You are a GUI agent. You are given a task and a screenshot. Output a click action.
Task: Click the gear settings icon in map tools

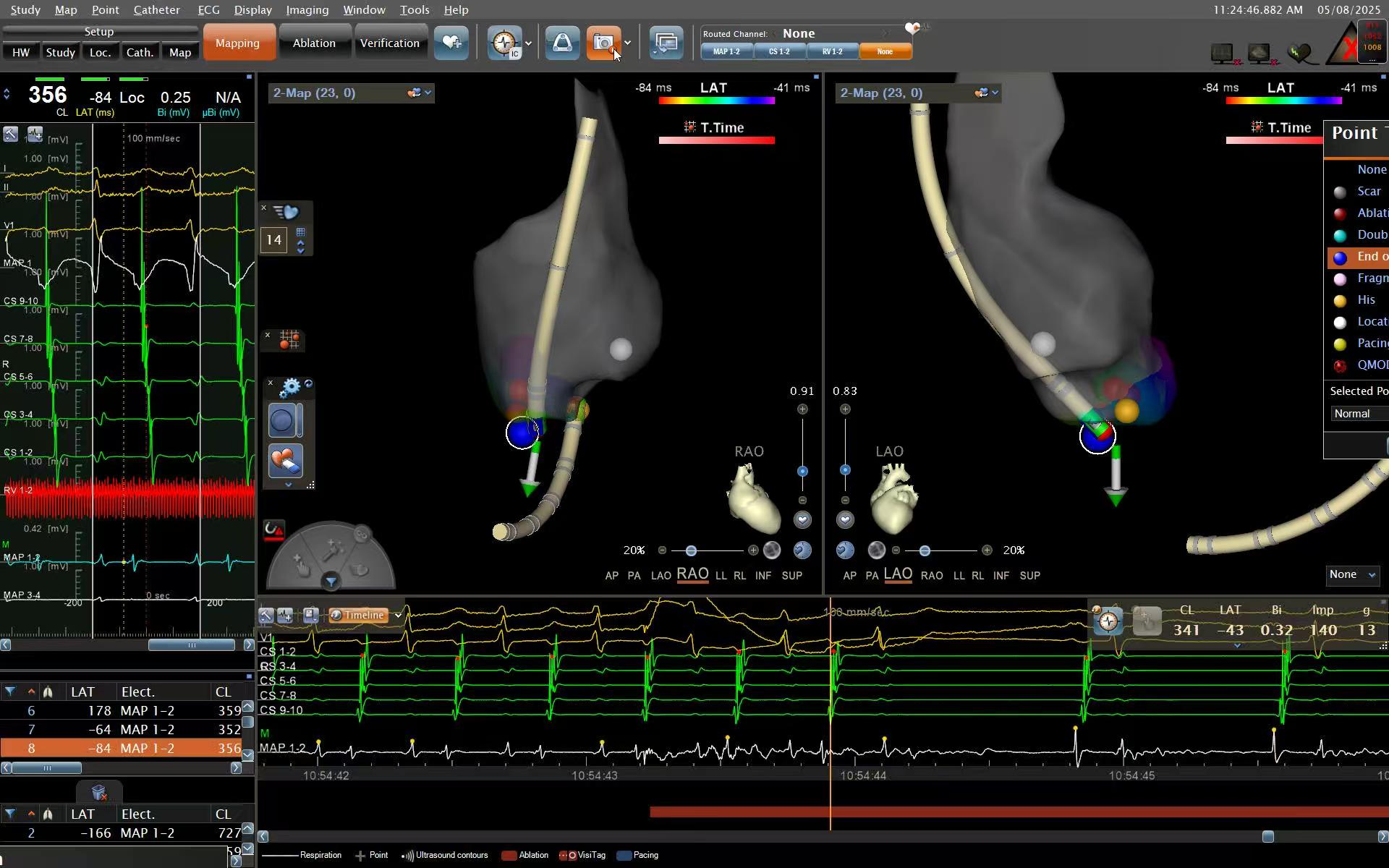[289, 388]
